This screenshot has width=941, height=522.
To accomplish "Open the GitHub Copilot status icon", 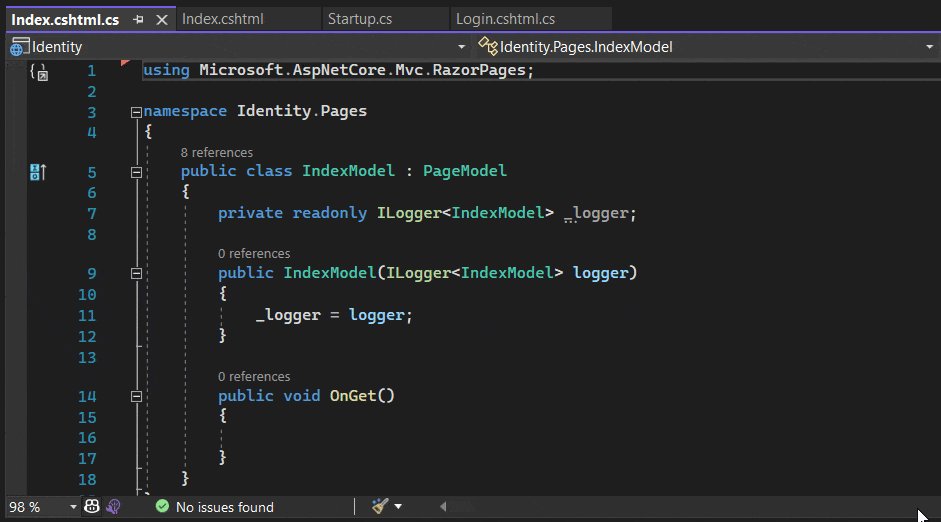I will pyautogui.click(x=92, y=506).
